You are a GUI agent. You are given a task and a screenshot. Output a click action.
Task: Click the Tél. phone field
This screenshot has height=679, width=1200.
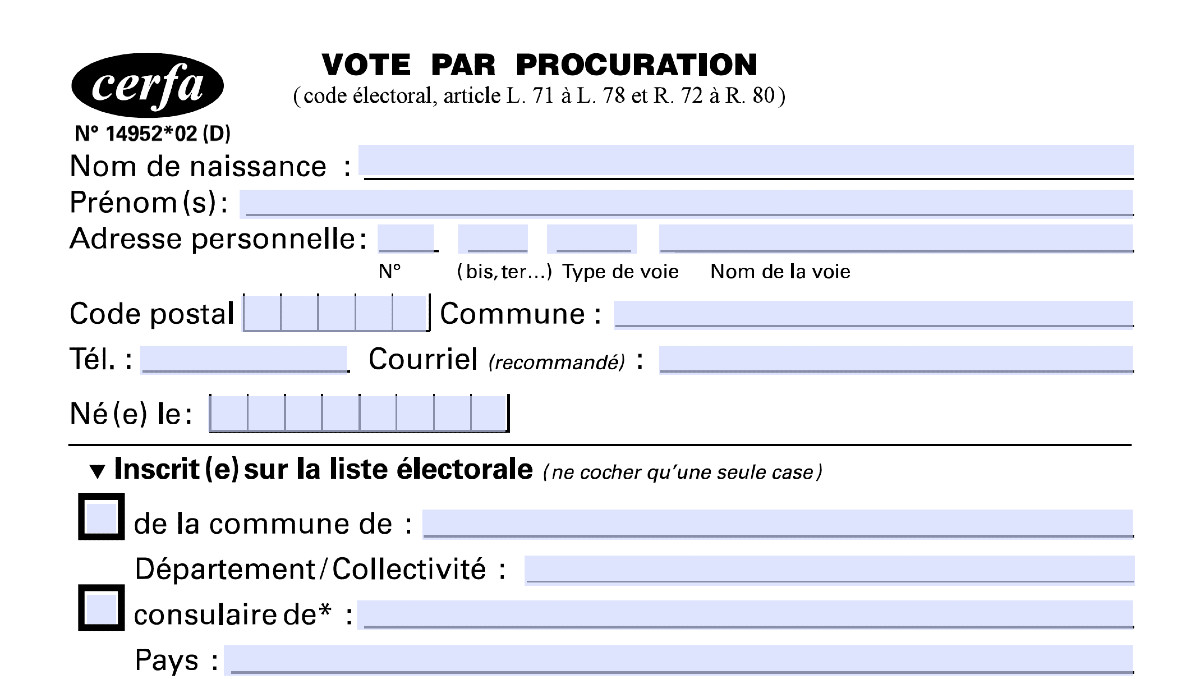pyautogui.click(x=245, y=358)
